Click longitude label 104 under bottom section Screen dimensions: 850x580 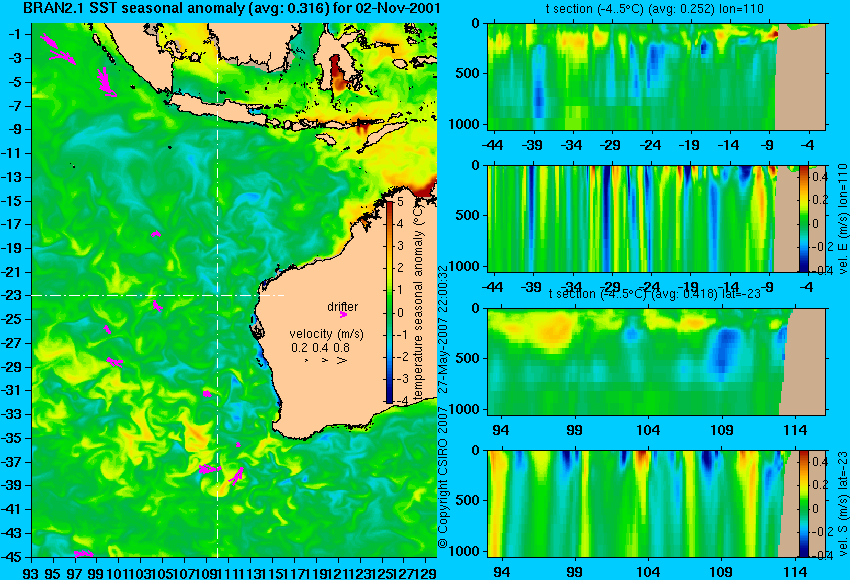pos(648,572)
